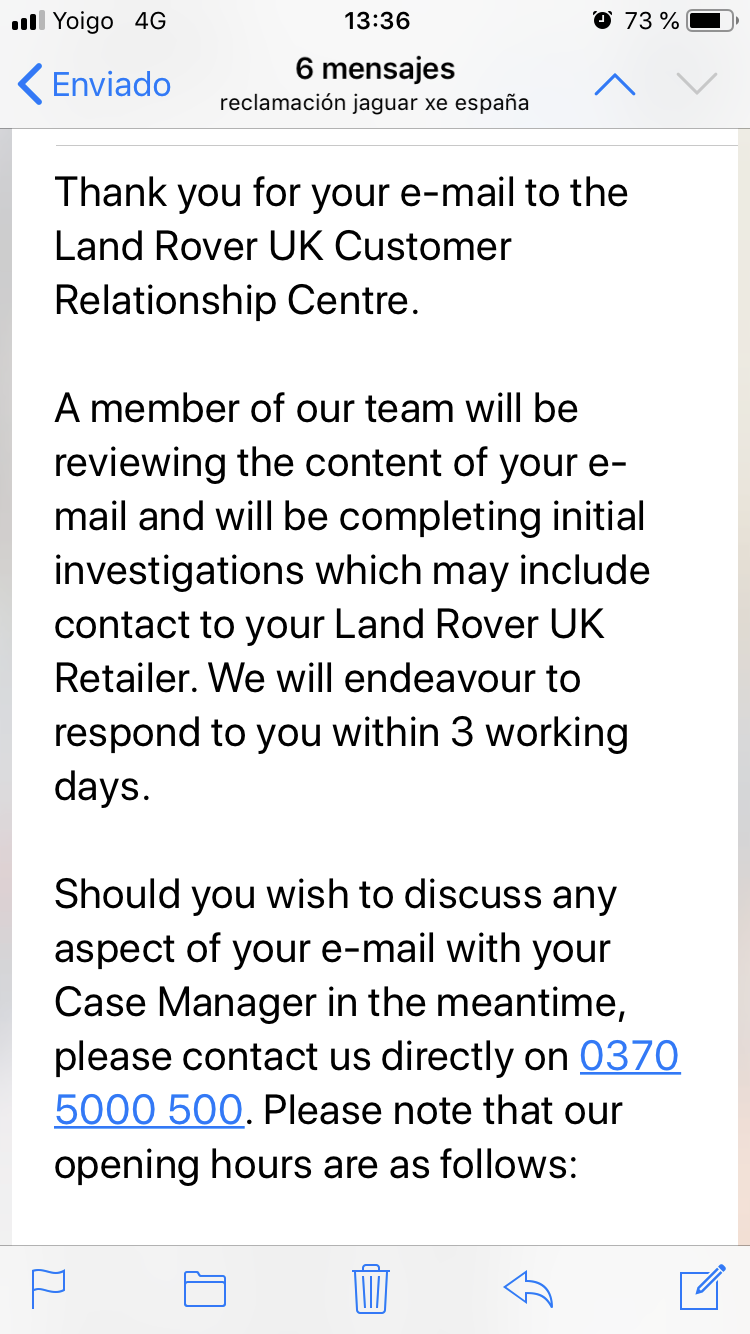Viewport: 750px width, 1334px height.
Task: Tap the move-to-folder icon
Action: pos(205,1287)
